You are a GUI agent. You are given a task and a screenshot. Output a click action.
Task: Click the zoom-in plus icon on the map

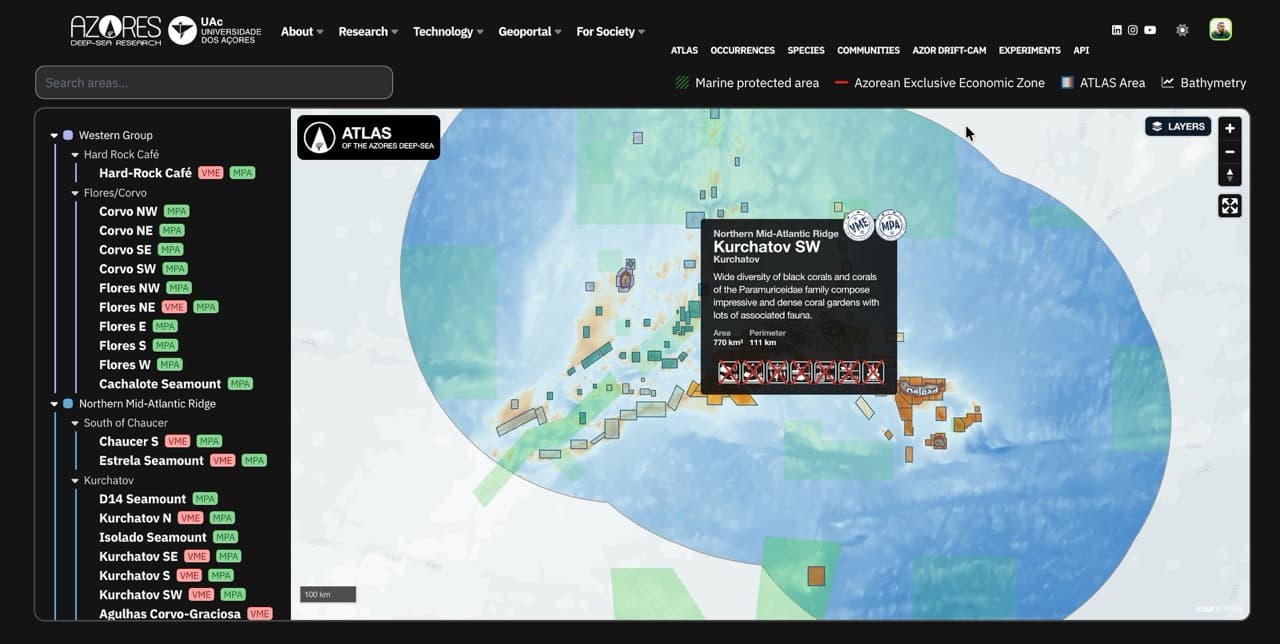1229,128
